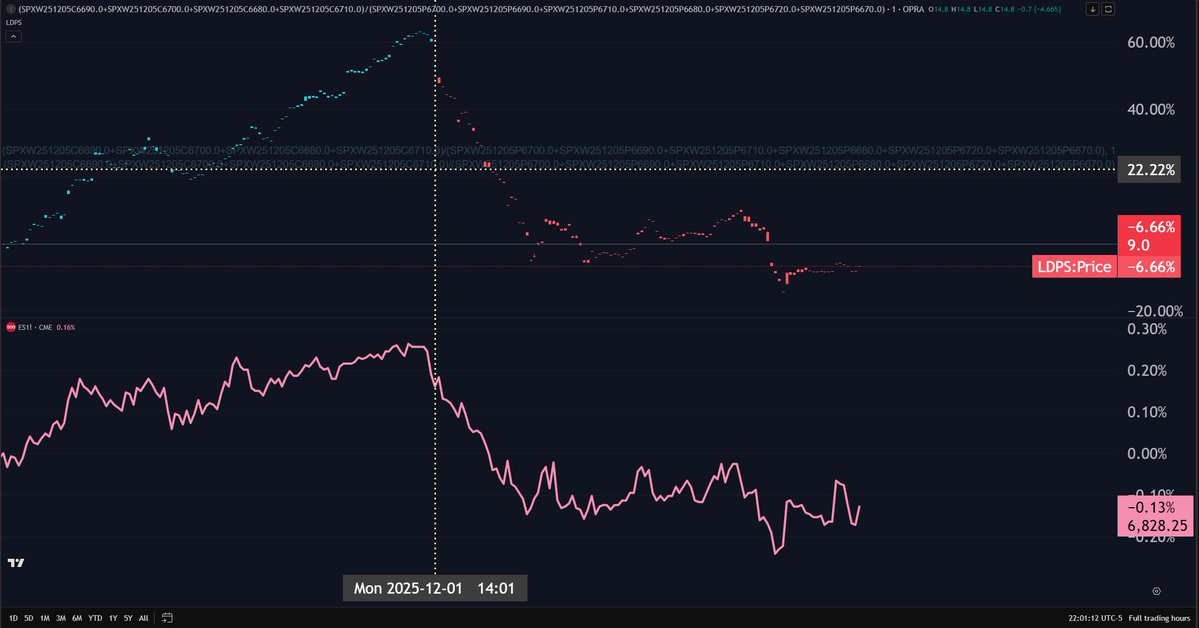Select the 1M time range

[x=44, y=618]
